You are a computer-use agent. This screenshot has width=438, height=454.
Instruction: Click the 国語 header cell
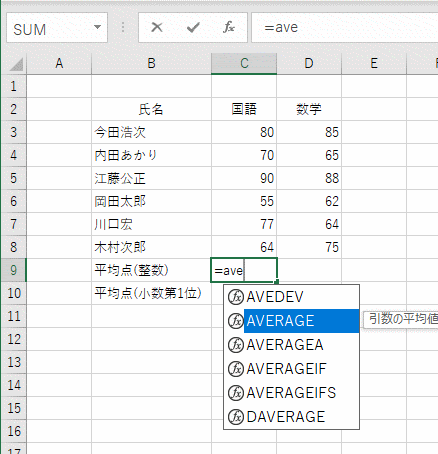tap(244, 109)
